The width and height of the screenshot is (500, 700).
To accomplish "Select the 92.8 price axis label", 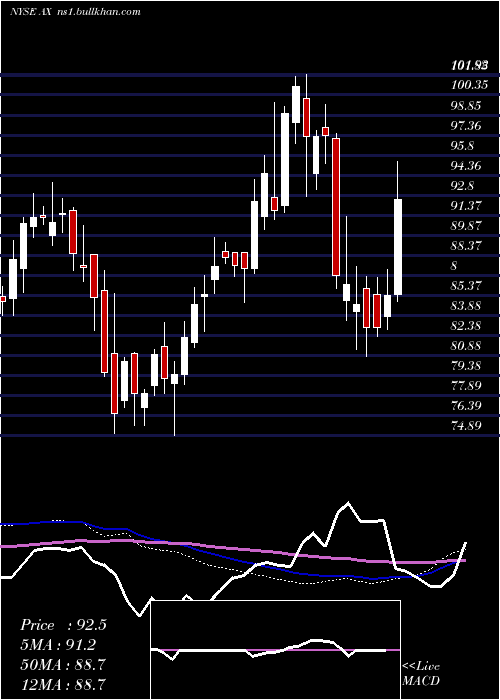I will click(462, 186).
